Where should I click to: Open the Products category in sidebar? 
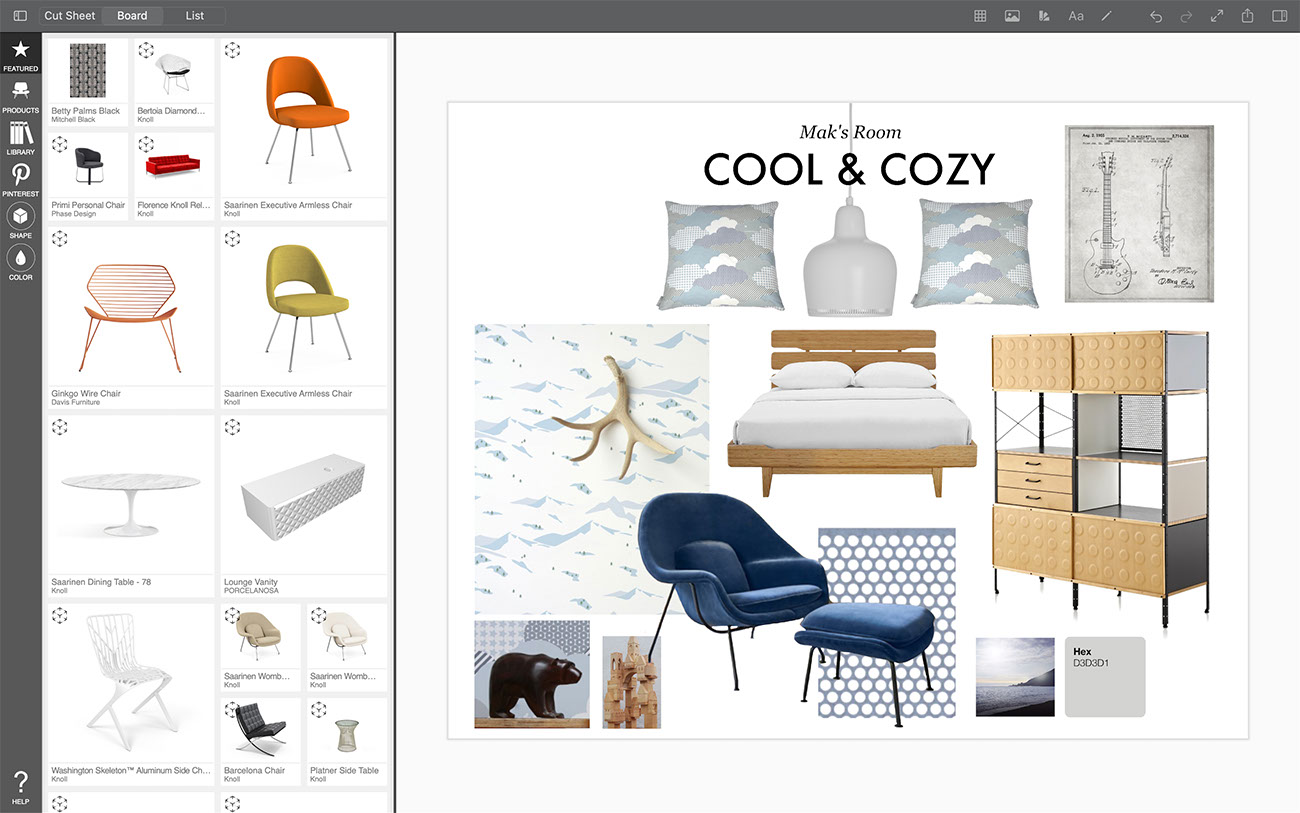pyautogui.click(x=20, y=96)
